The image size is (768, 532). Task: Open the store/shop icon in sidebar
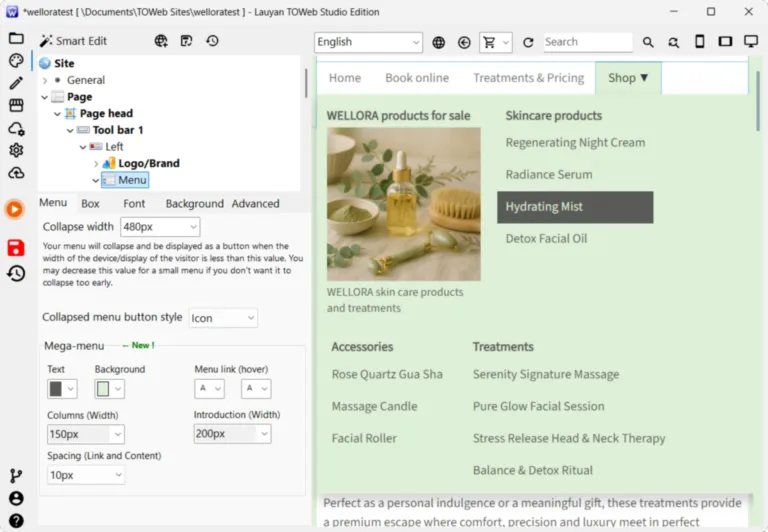click(16, 105)
